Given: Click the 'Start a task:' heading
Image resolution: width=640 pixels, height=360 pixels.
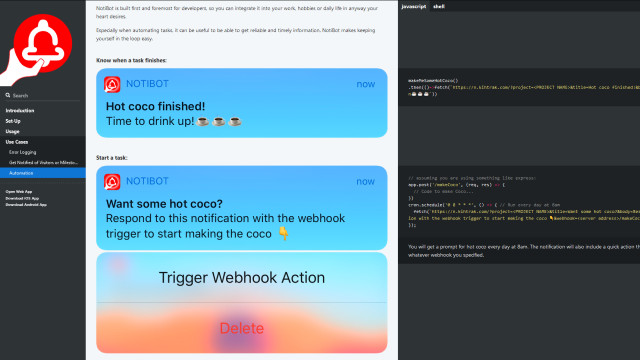Looking at the screenshot, I should click(112, 158).
